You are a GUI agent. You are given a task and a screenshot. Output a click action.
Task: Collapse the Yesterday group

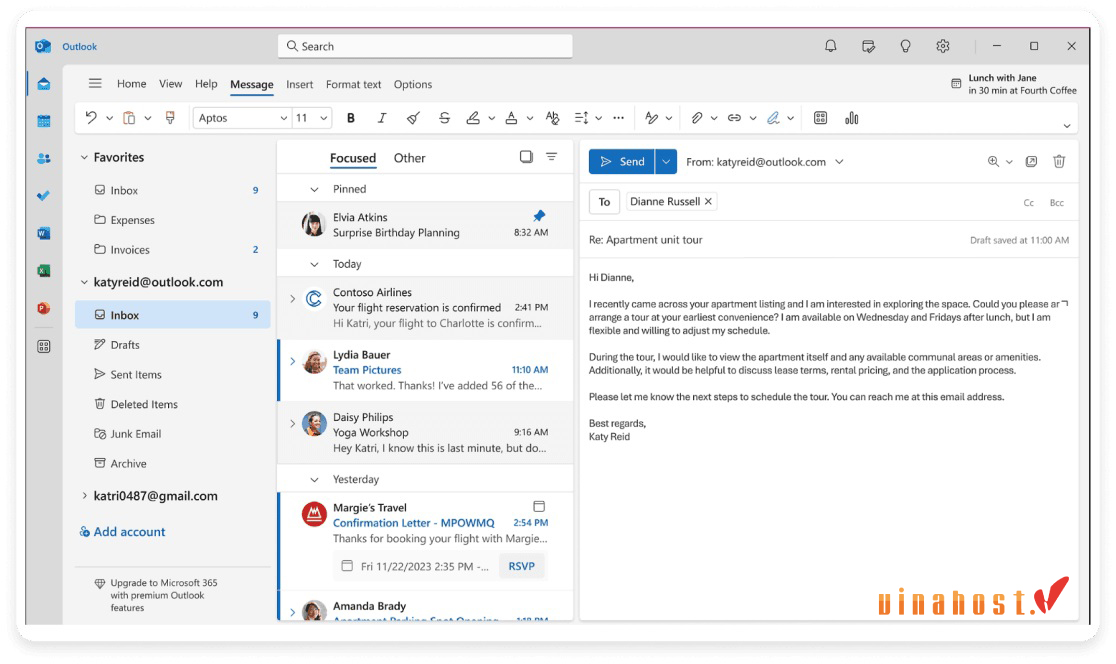coord(314,480)
